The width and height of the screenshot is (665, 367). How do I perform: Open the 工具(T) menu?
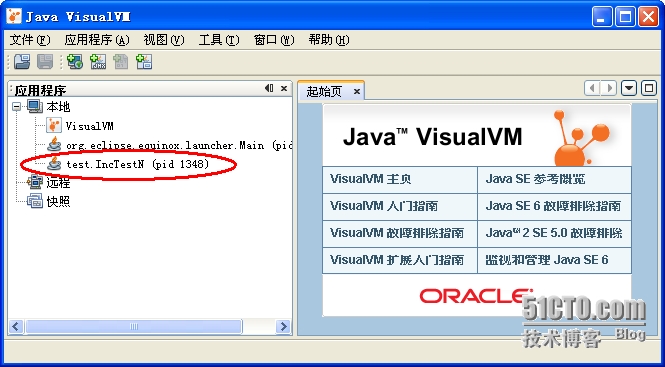click(x=219, y=40)
